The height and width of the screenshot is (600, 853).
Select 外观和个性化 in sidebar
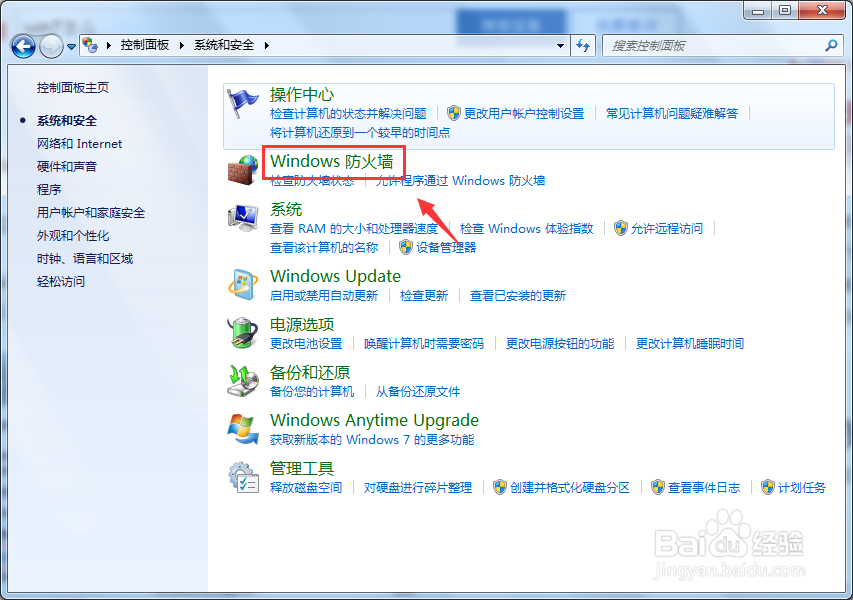(x=73, y=236)
